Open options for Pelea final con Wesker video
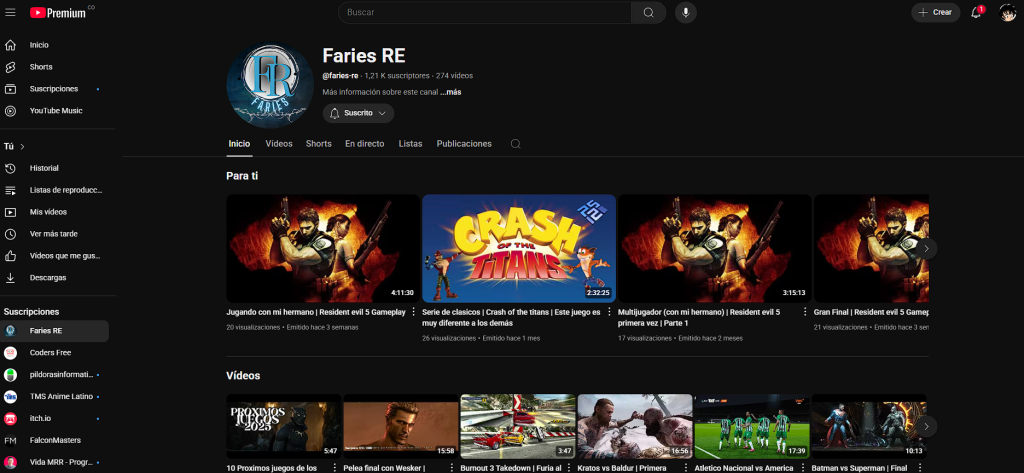 [x=451, y=468]
